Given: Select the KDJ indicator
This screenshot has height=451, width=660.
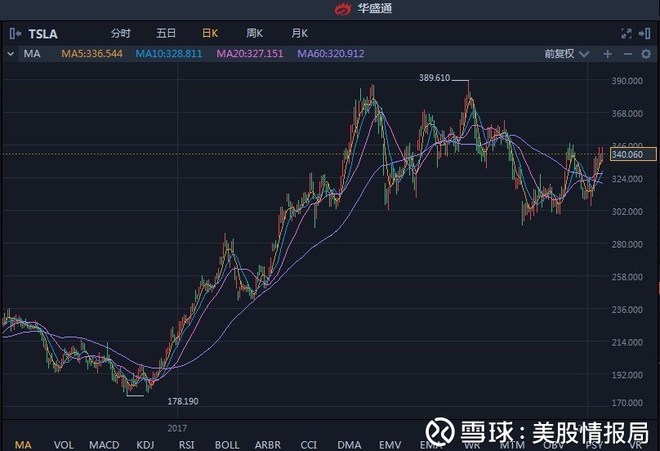Looking at the screenshot, I should pos(145,443).
